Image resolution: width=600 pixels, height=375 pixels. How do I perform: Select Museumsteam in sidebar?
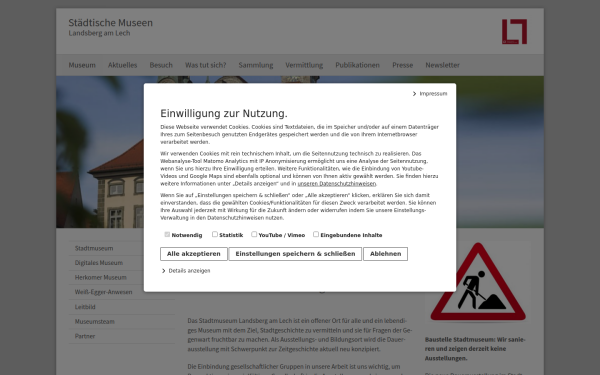(122, 321)
